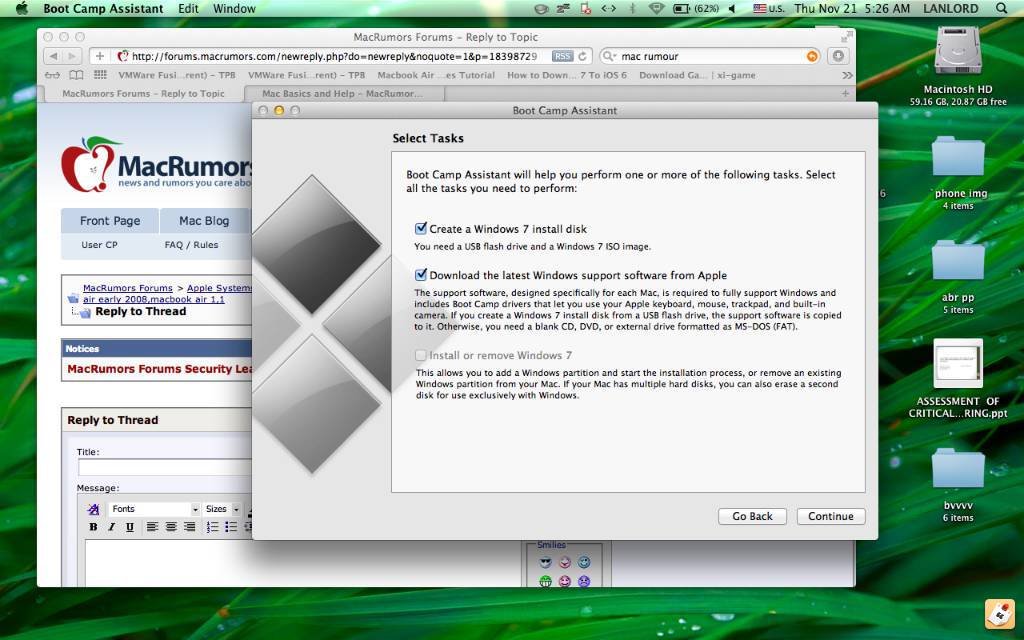Open Spotlight search magnifier icon
Viewport: 1024px width, 640px height.
pos(1001,8)
